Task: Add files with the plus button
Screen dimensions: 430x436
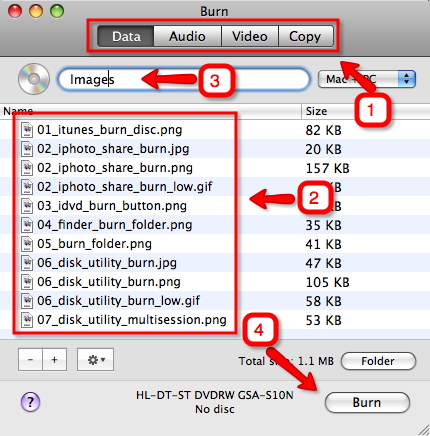Action: (55, 360)
